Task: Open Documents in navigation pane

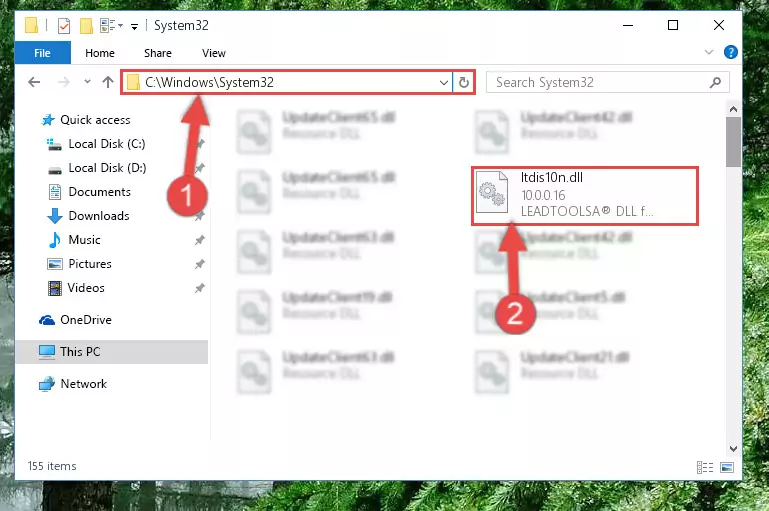Action: coord(100,192)
